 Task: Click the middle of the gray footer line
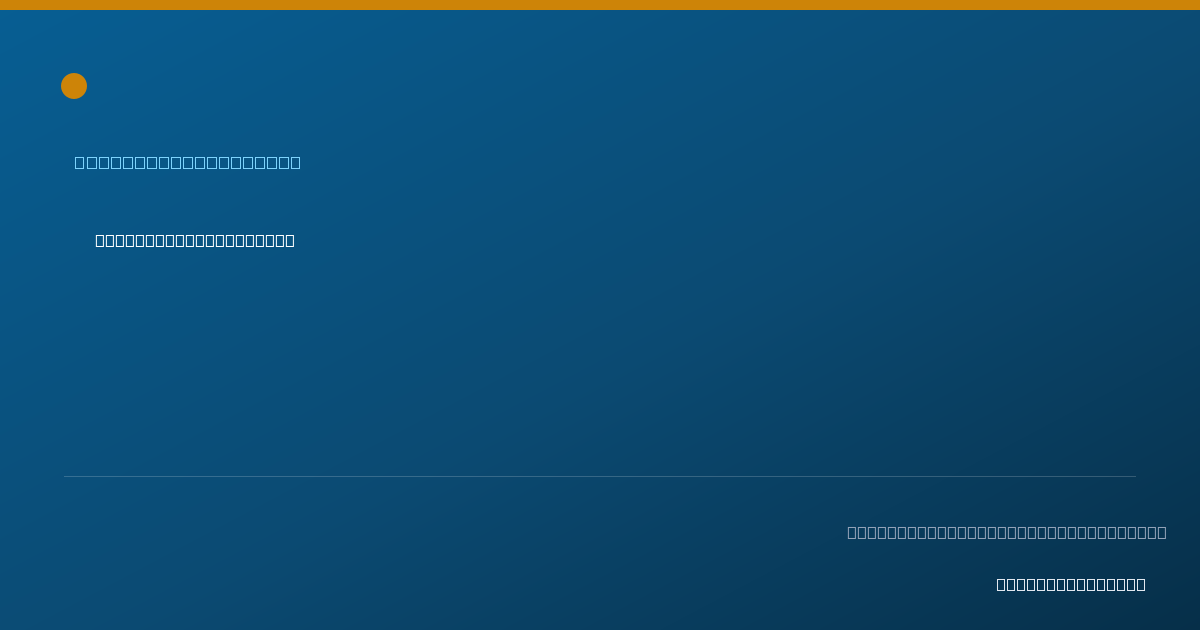pyautogui.click(x=1007, y=532)
